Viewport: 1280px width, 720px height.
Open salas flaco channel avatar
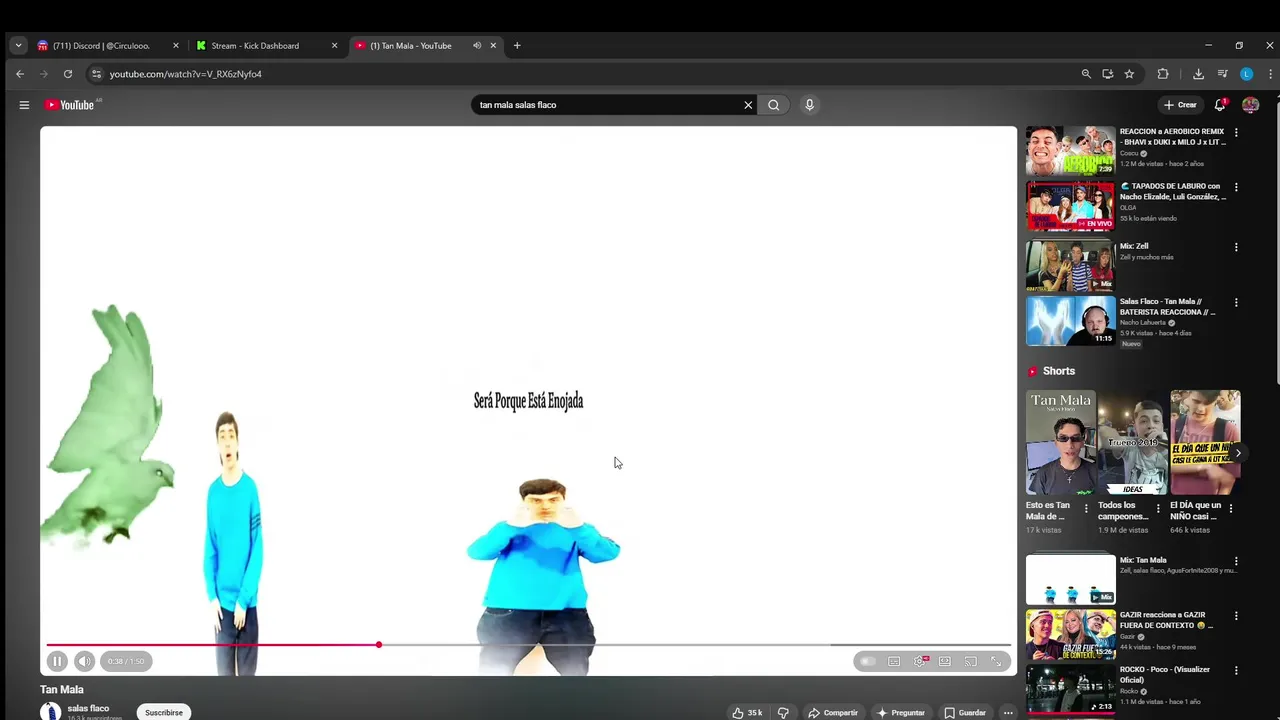click(50, 712)
